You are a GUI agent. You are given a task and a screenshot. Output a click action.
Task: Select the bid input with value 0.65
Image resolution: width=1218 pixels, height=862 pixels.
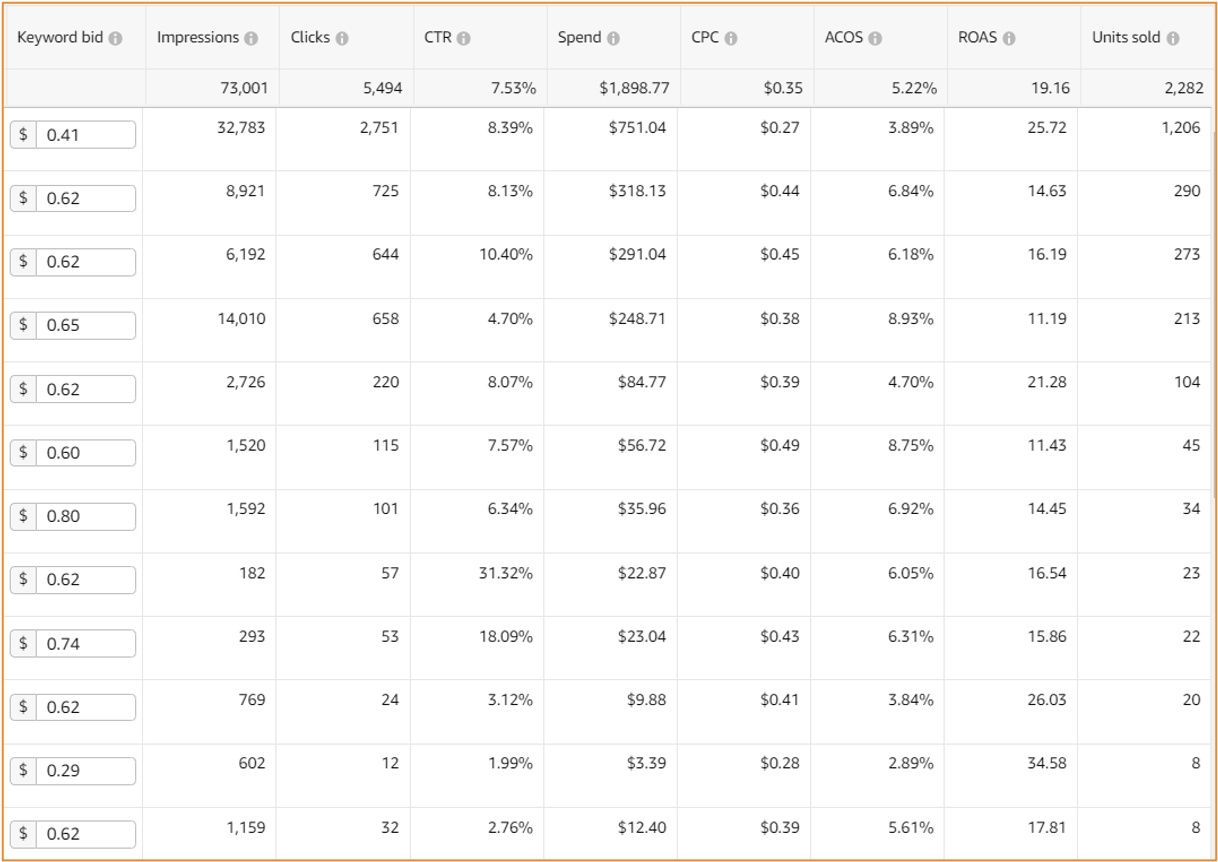coord(73,326)
